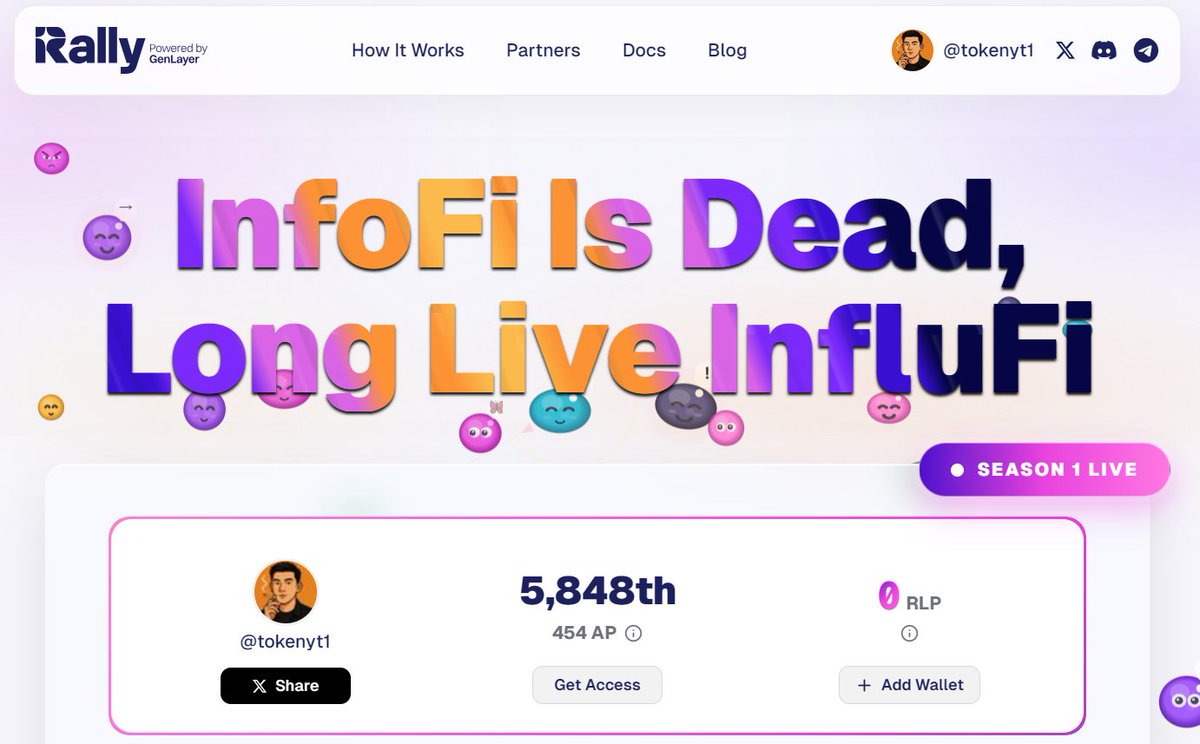This screenshot has width=1200, height=744.
Task: Click the angry pink emoji blob
Action: pos(51,158)
